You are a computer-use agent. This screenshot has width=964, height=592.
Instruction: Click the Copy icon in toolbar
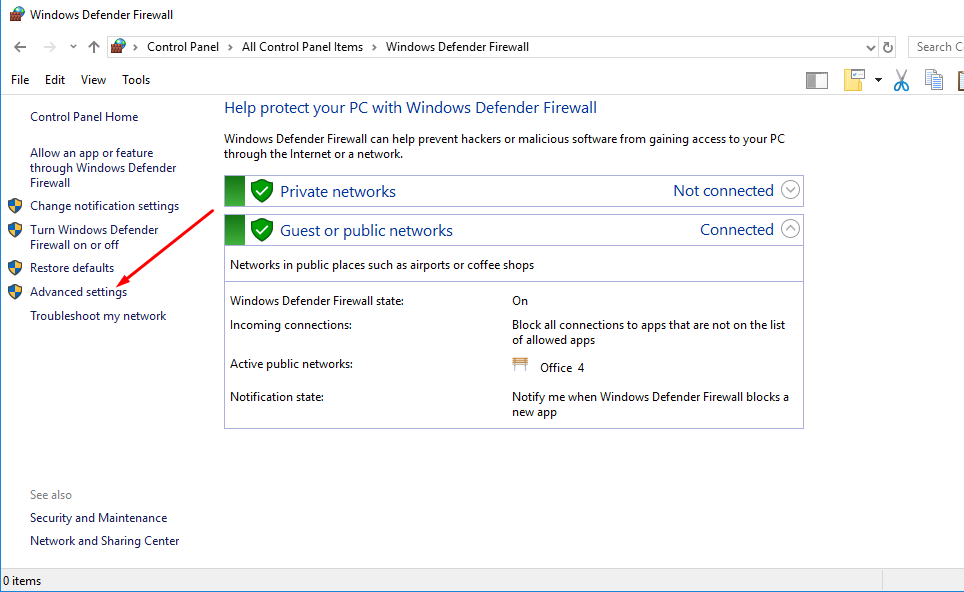pos(934,80)
